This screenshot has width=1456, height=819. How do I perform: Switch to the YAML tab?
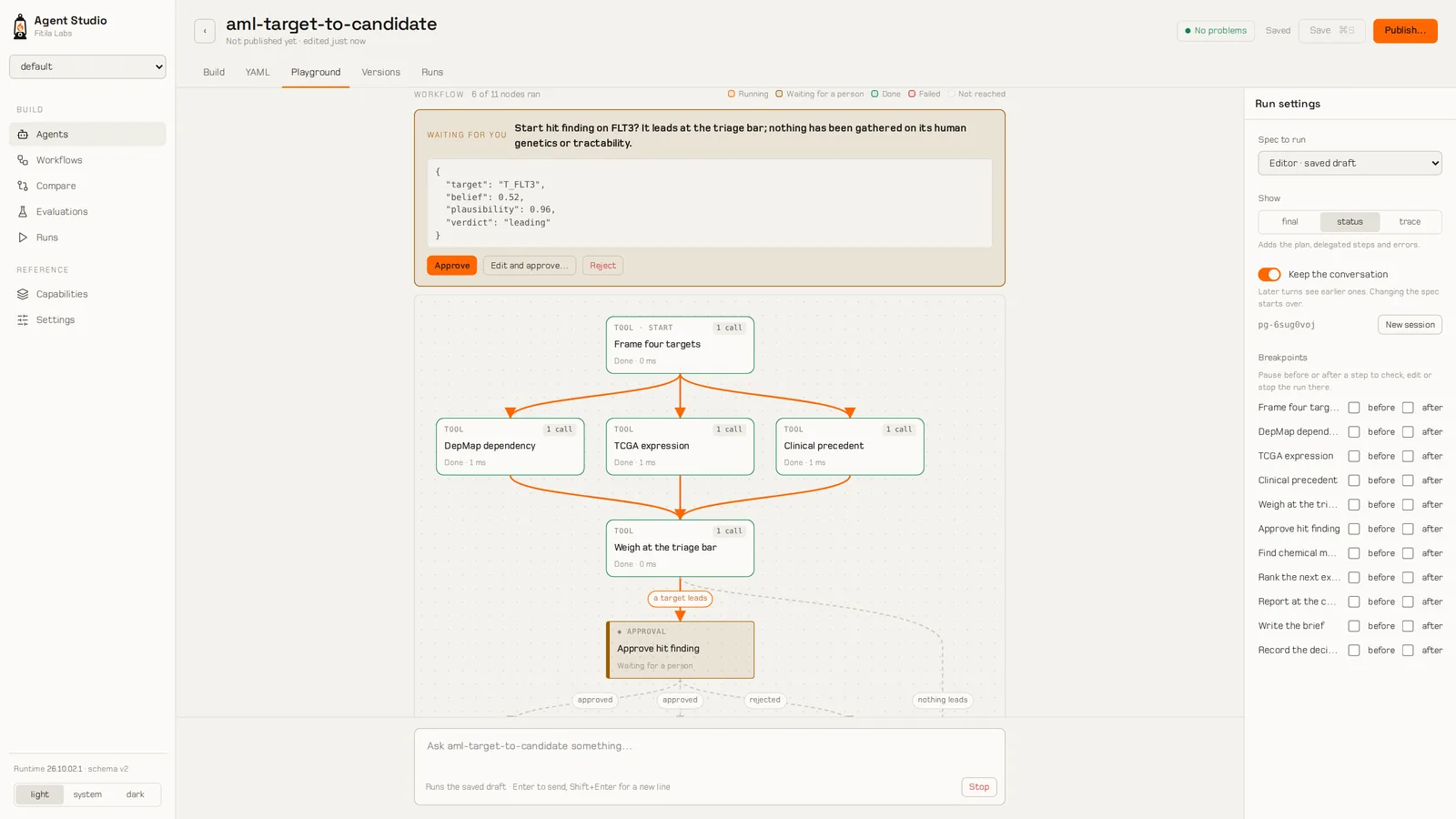coord(258,73)
